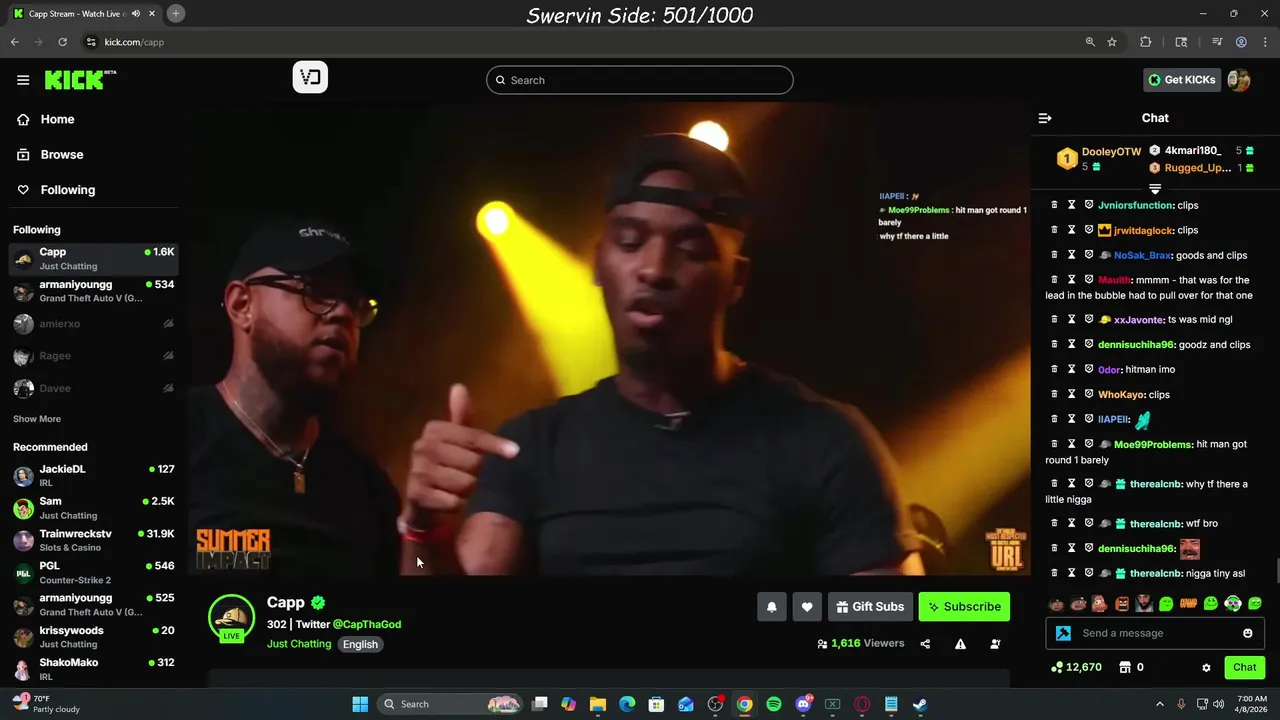The image size is (1280, 720).
Task: Open the Chrome extensions puzzle icon
Action: pos(1146,42)
